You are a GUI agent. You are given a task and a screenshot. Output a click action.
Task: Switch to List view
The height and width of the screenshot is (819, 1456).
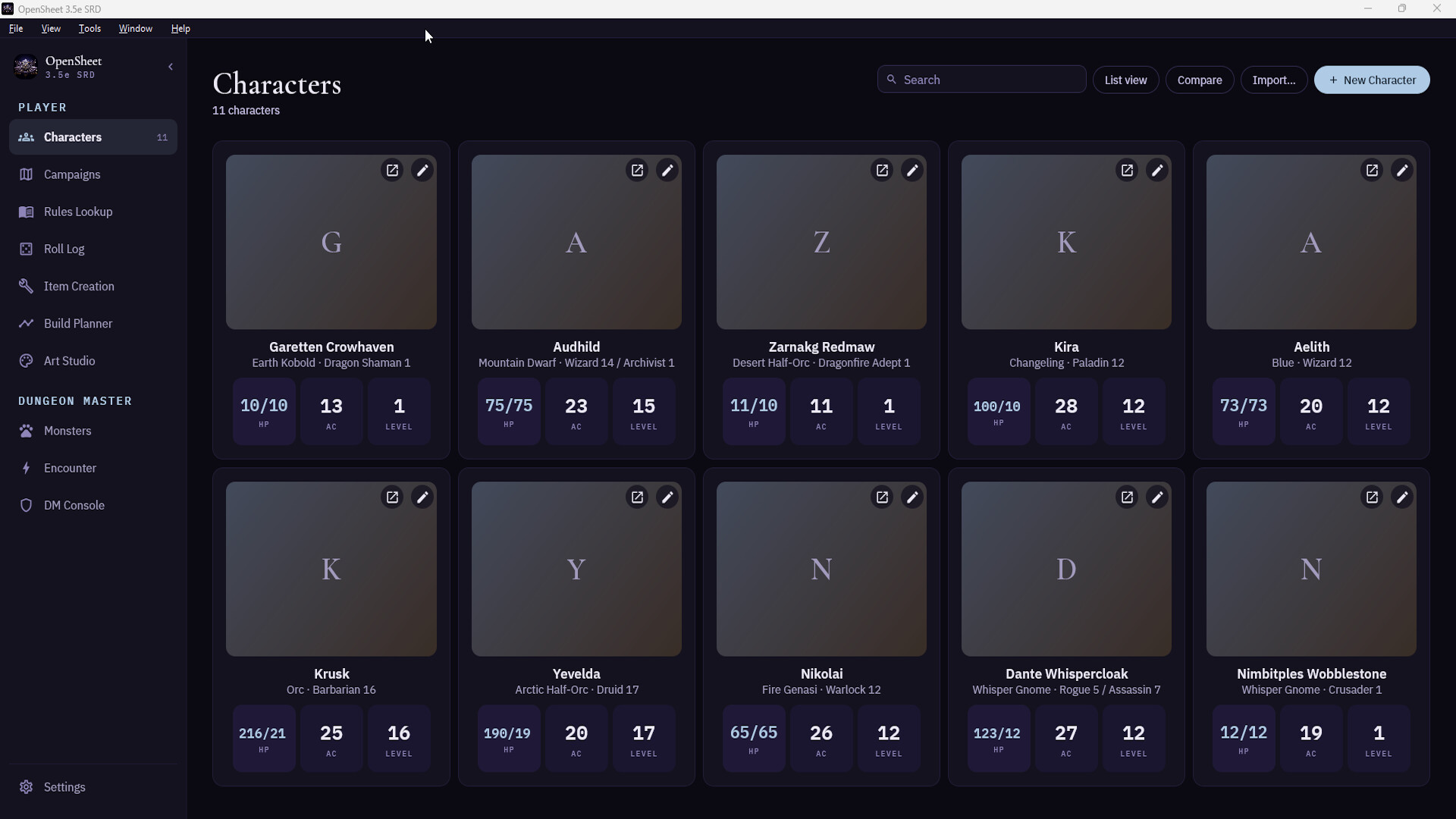tap(1125, 80)
